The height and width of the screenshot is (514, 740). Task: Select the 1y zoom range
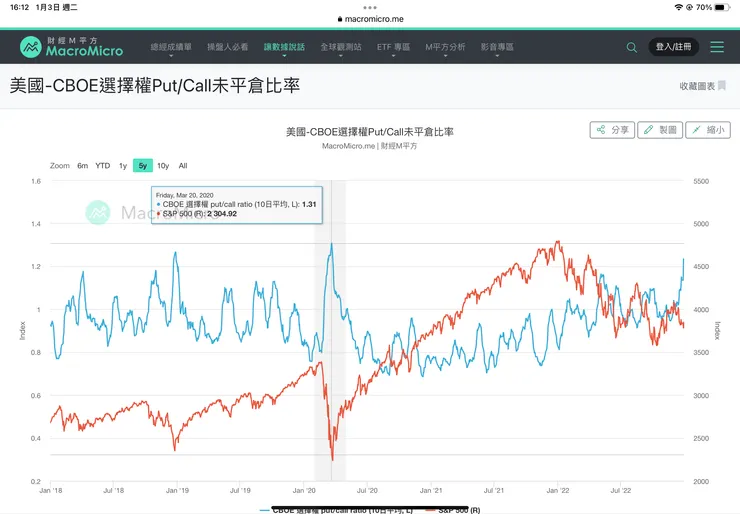point(123,166)
